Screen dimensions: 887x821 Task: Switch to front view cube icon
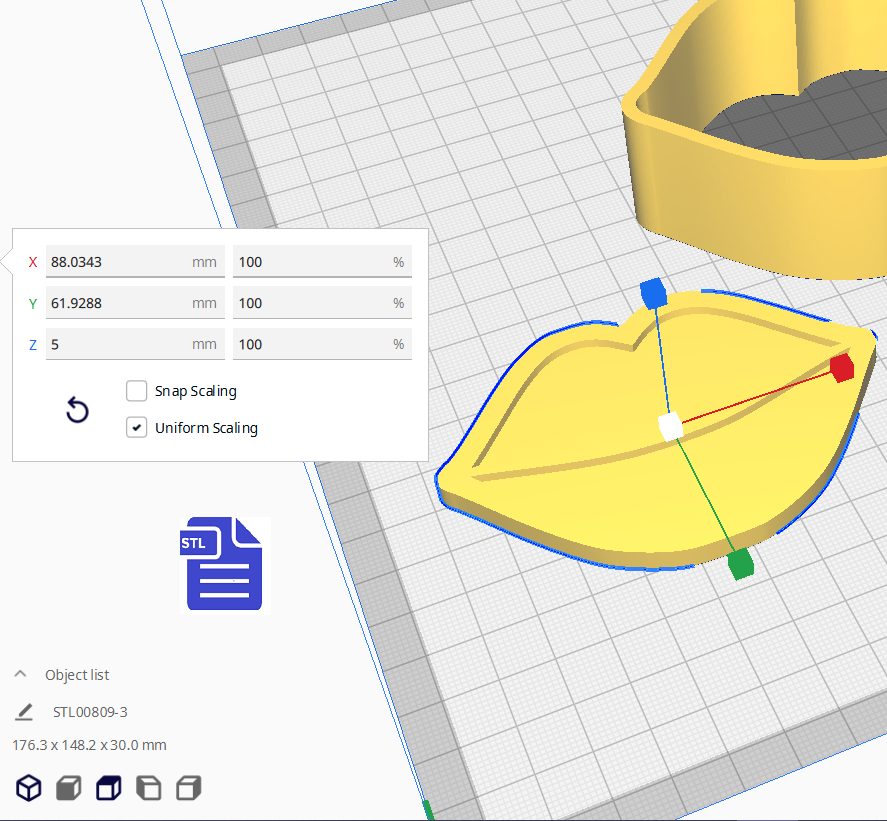point(68,788)
